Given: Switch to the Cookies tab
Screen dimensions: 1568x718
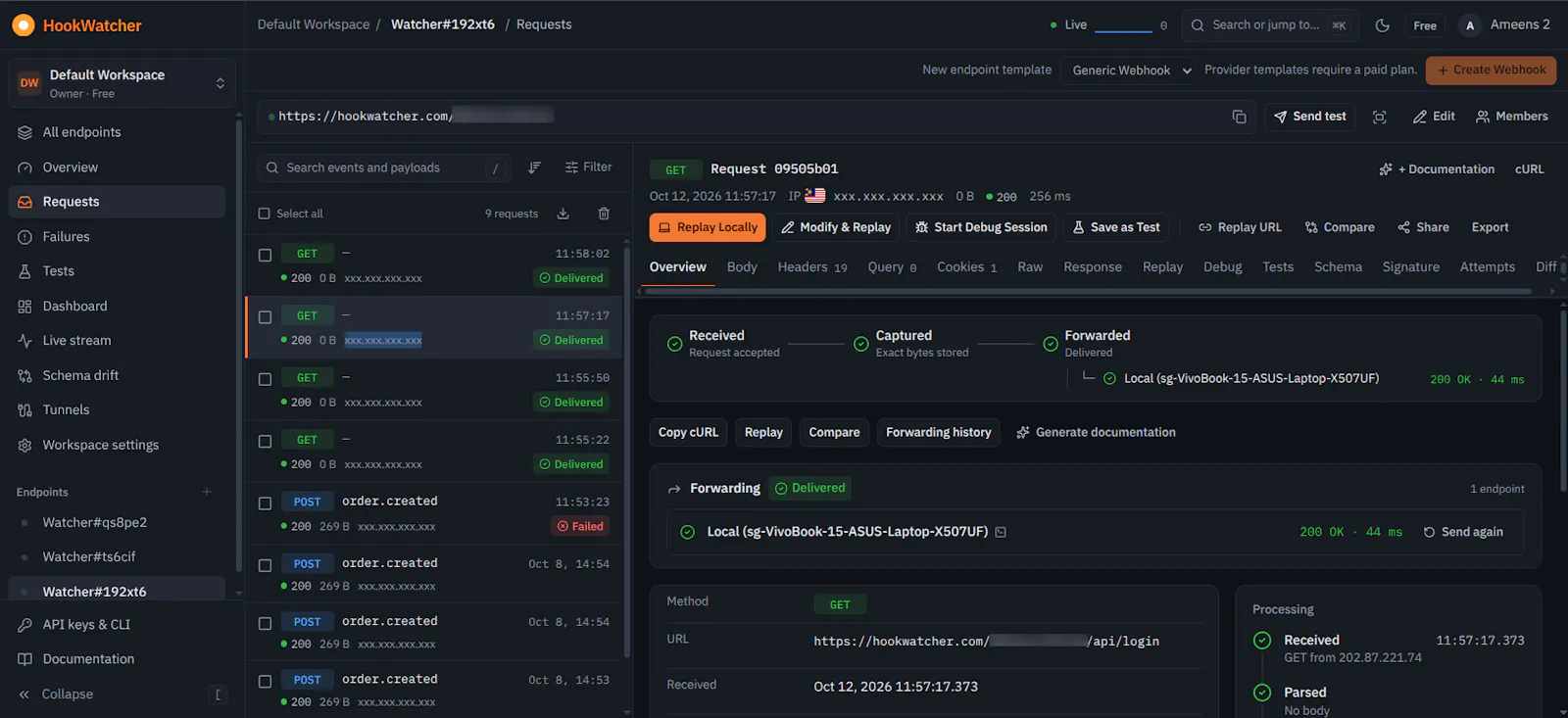Looking at the screenshot, I should 966,267.
